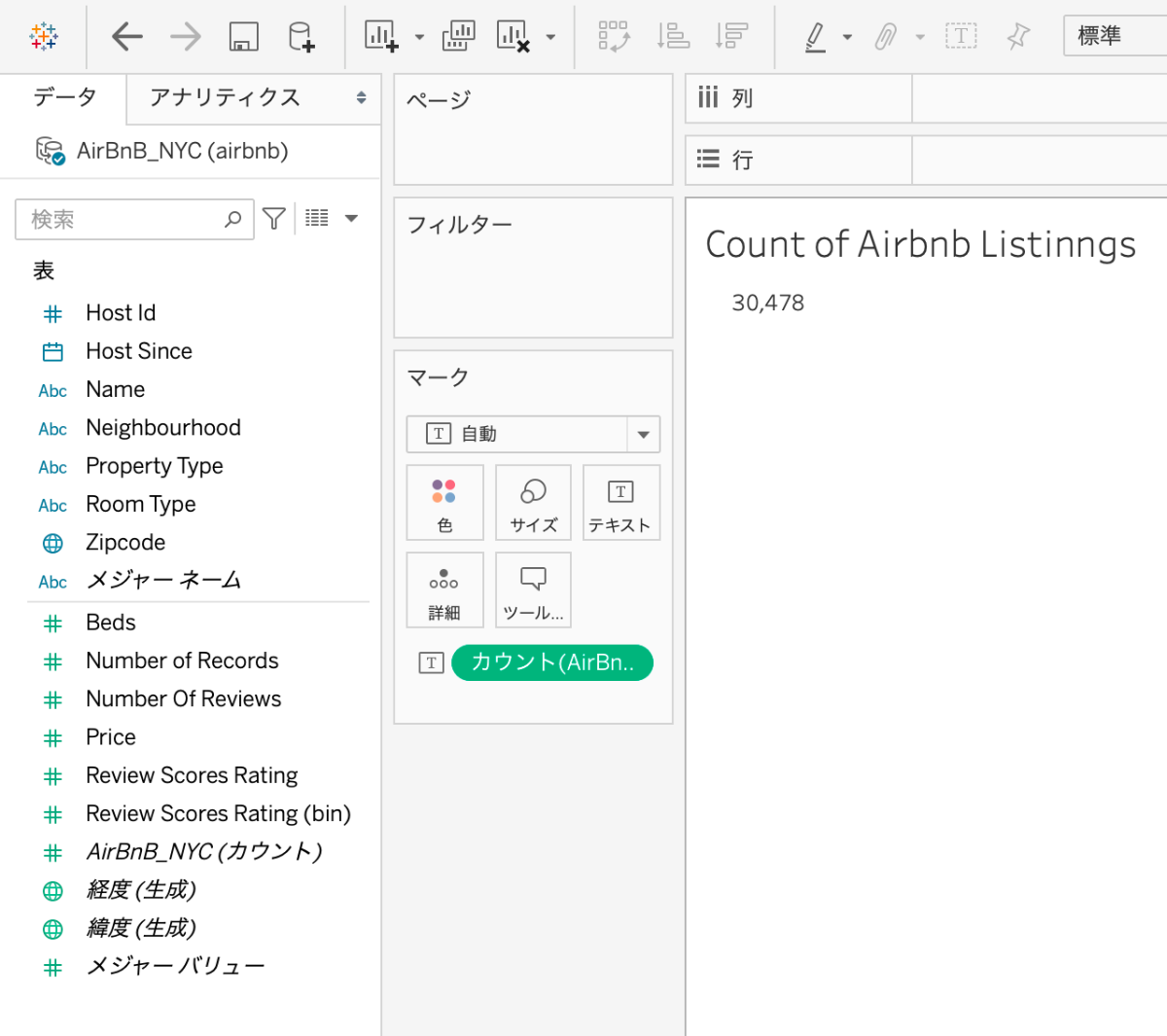Viewport: 1167px width, 1036px height.
Task: Open the data pane view options dropdown arrow
Action: tap(351, 218)
